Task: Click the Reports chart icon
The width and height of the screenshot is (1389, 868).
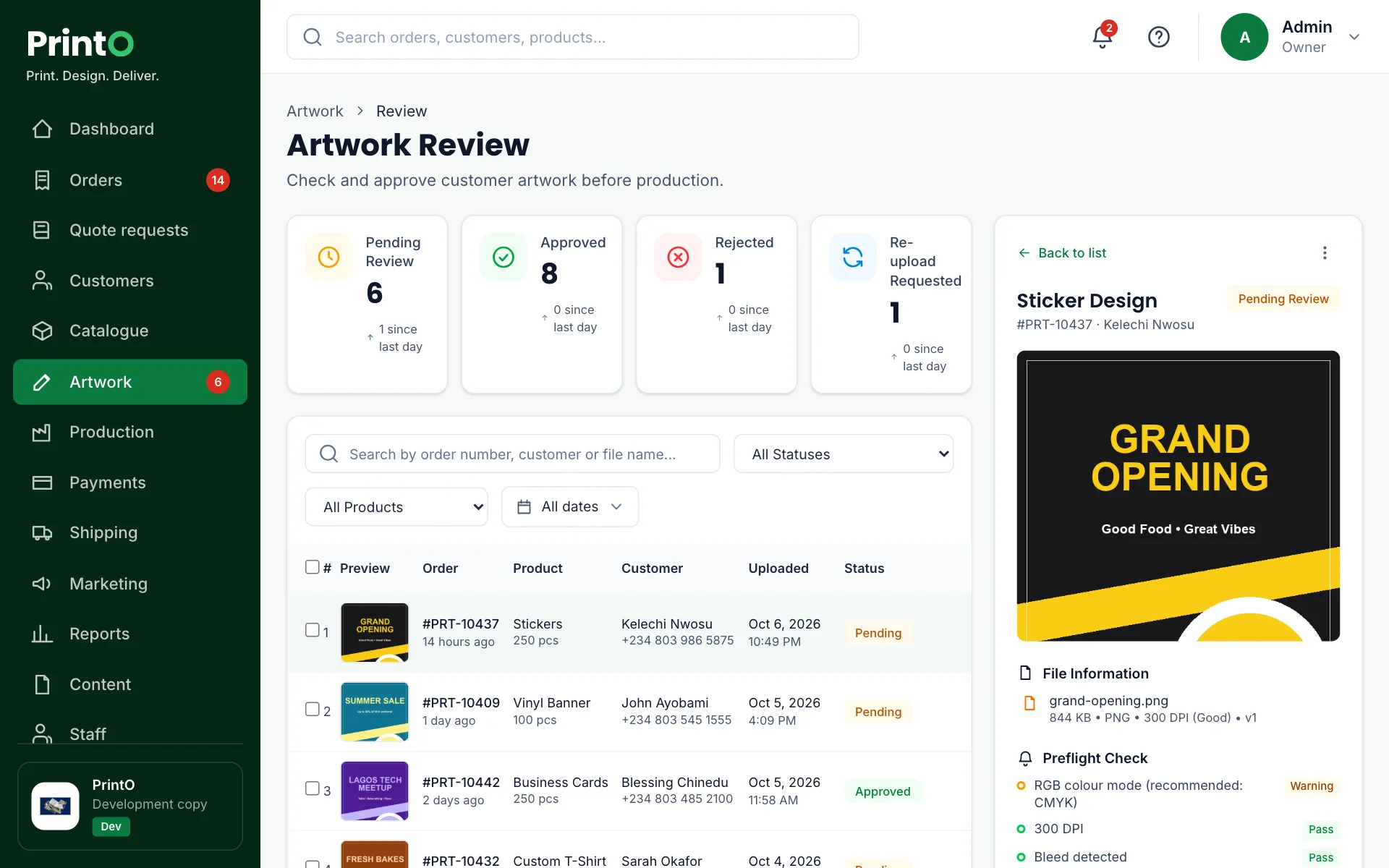Action: [x=42, y=634]
